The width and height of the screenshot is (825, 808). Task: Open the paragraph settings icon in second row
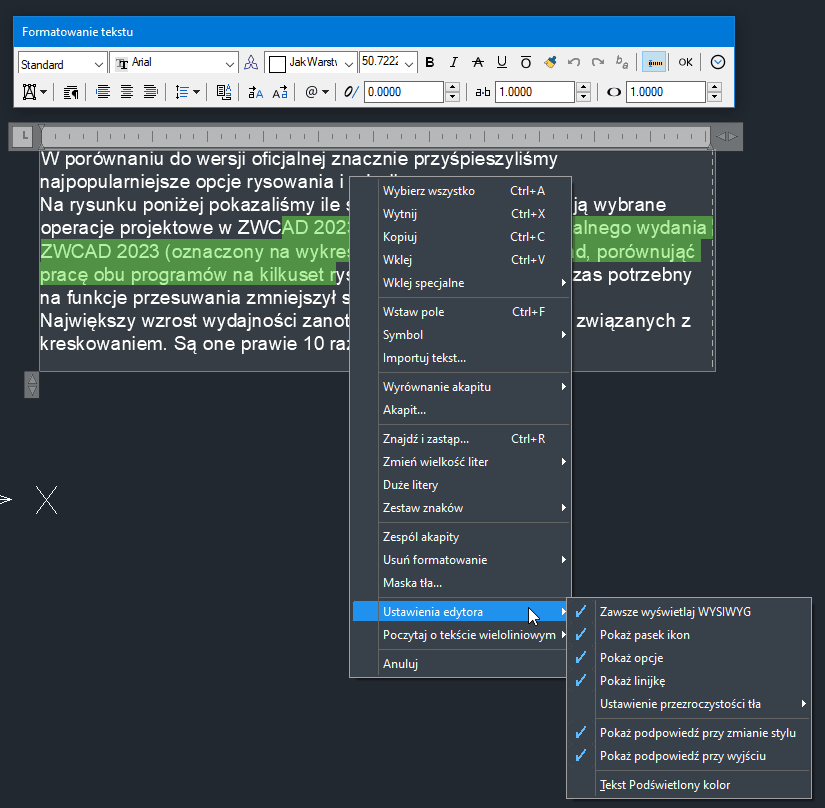click(71, 93)
